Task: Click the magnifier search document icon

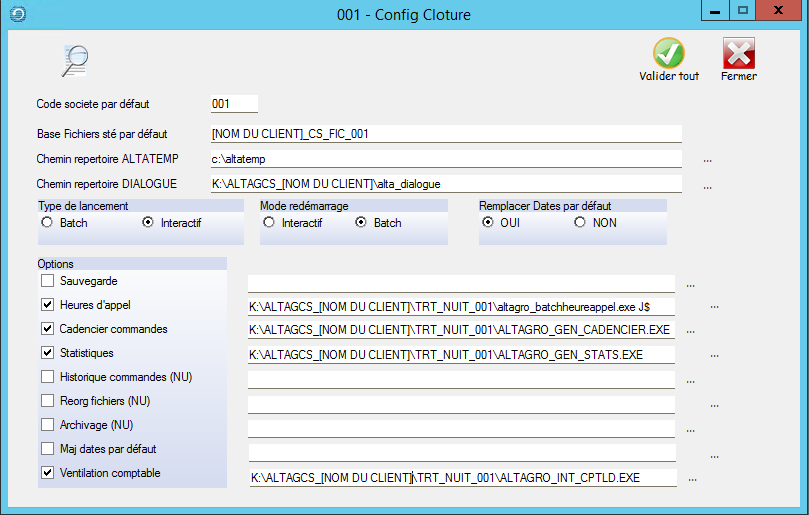Action: (74, 61)
